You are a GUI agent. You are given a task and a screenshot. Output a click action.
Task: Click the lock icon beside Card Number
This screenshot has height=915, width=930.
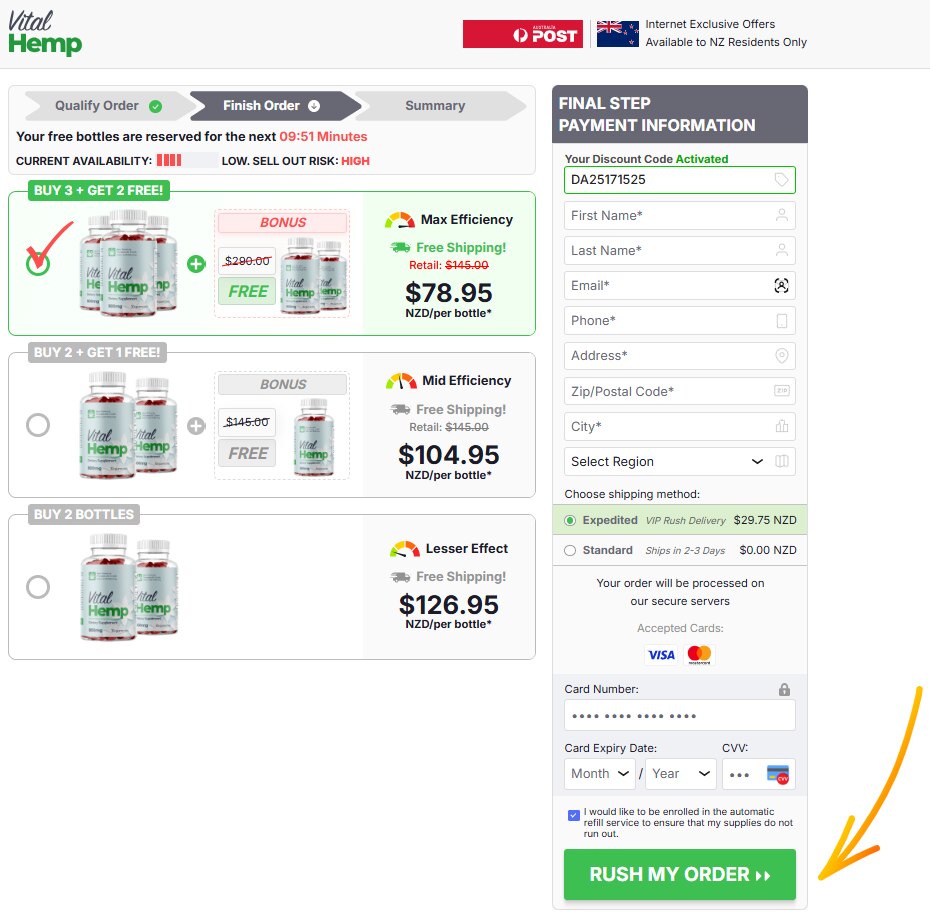pyautogui.click(x=784, y=689)
